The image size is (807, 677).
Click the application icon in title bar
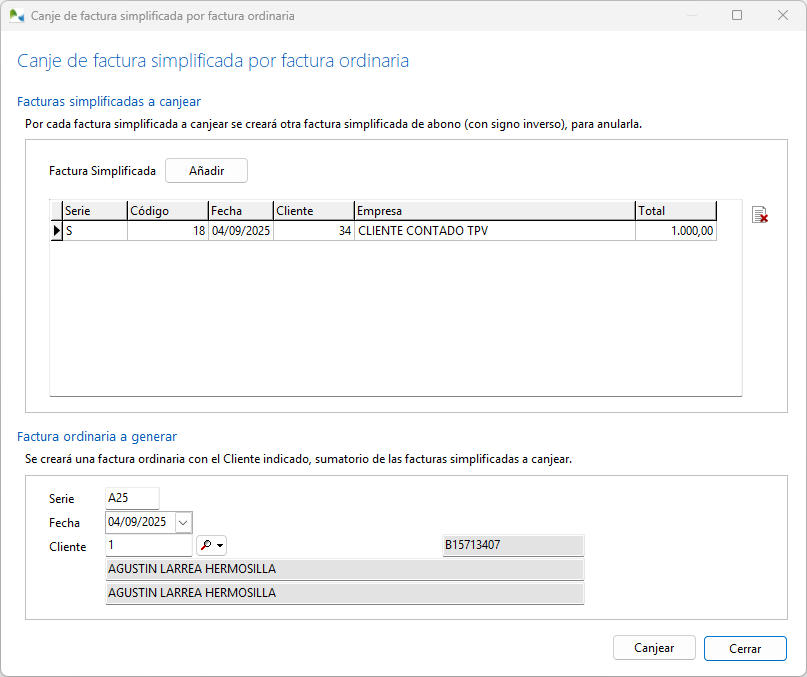[x=16, y=16]
